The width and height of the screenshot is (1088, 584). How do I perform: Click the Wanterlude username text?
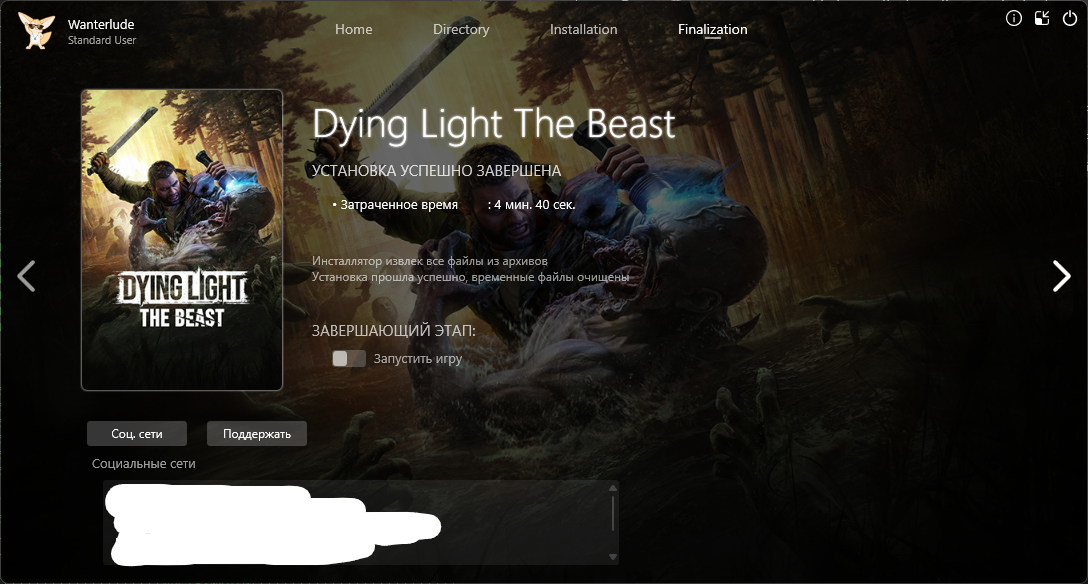101,24
